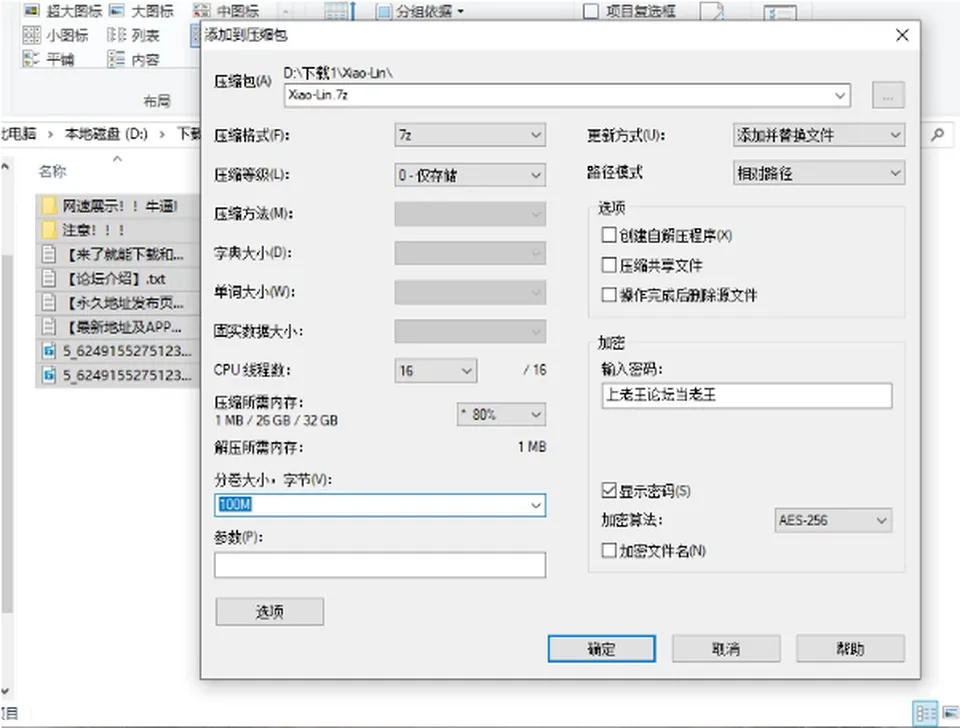Tick 操作完成后删除源文件 checkbox

coord(609,295)
